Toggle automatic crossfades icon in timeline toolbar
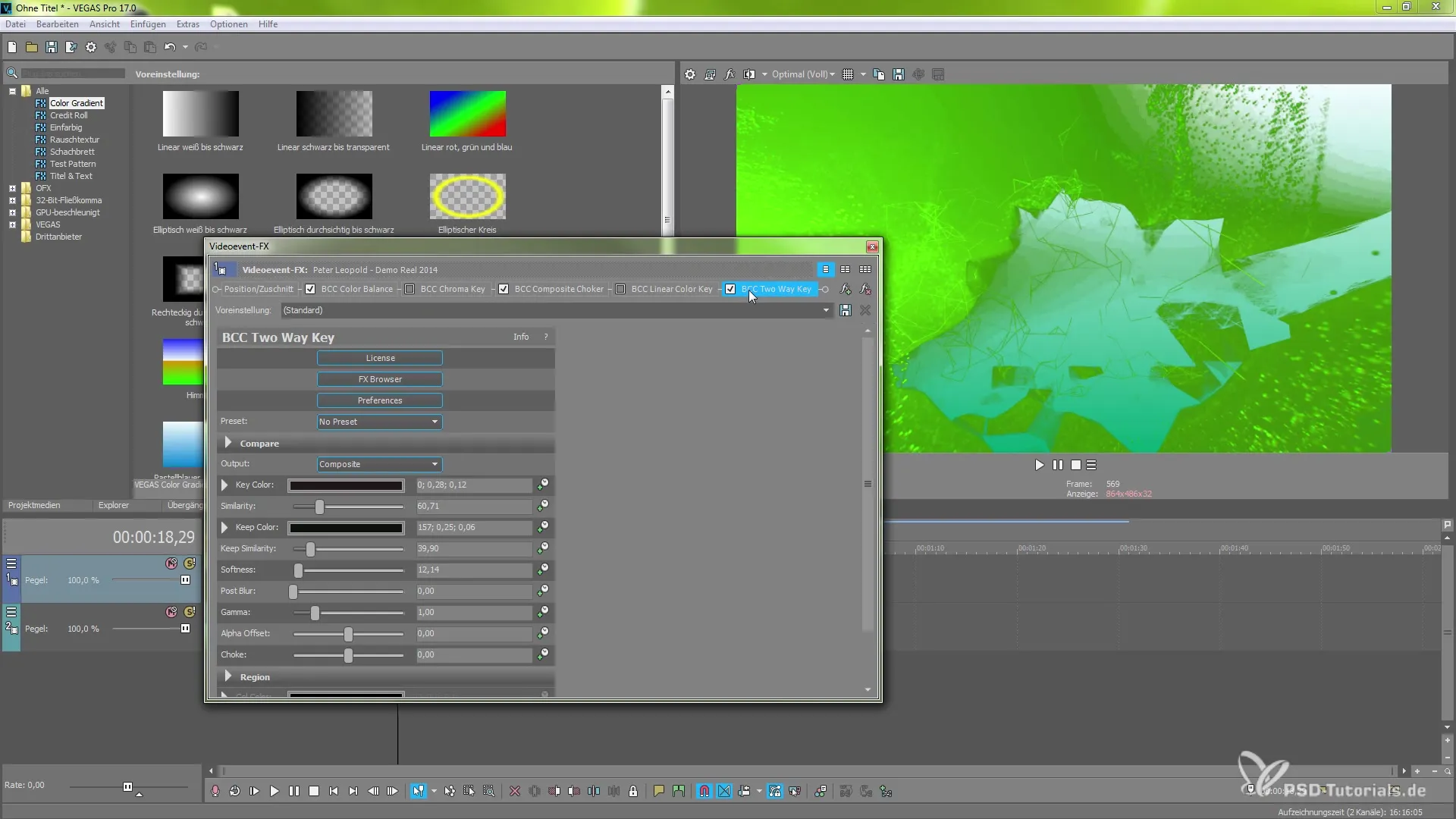1456x819 pixels. [724, 791]
